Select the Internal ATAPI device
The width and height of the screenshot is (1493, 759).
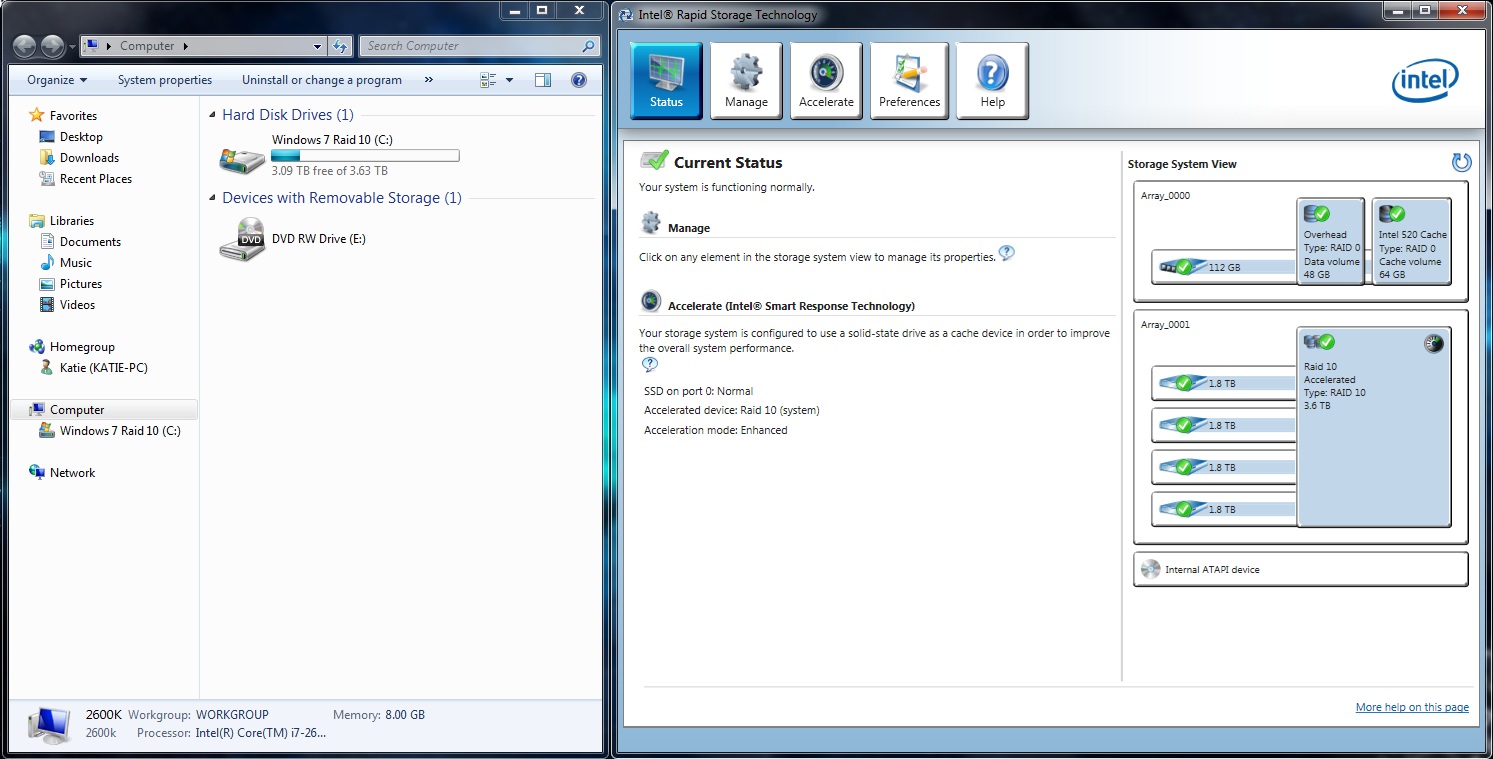click(1301, 569)
